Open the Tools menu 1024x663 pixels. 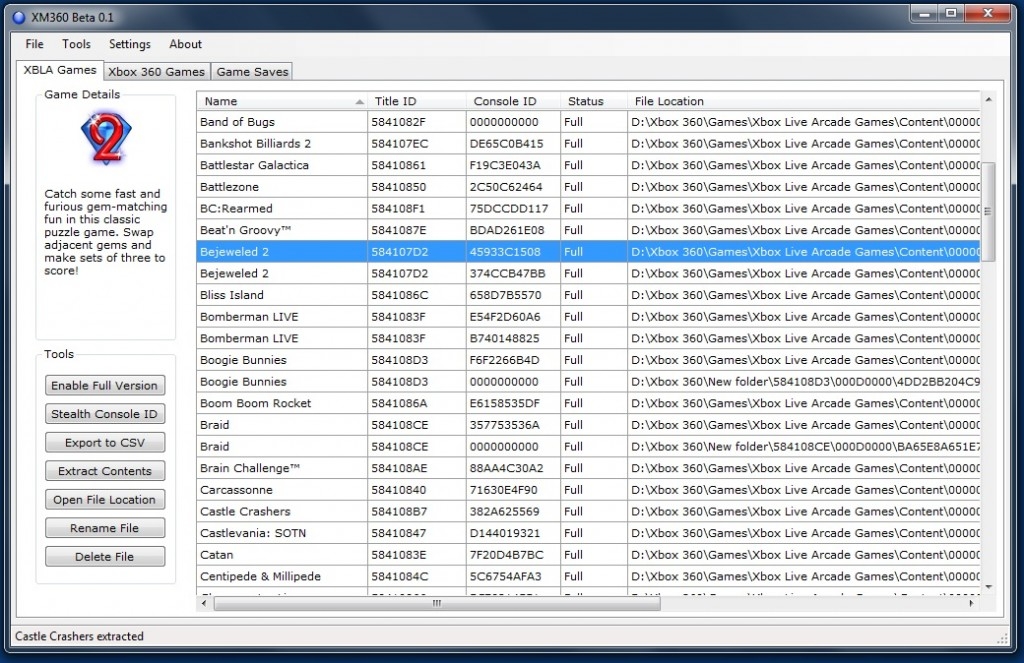76,44
